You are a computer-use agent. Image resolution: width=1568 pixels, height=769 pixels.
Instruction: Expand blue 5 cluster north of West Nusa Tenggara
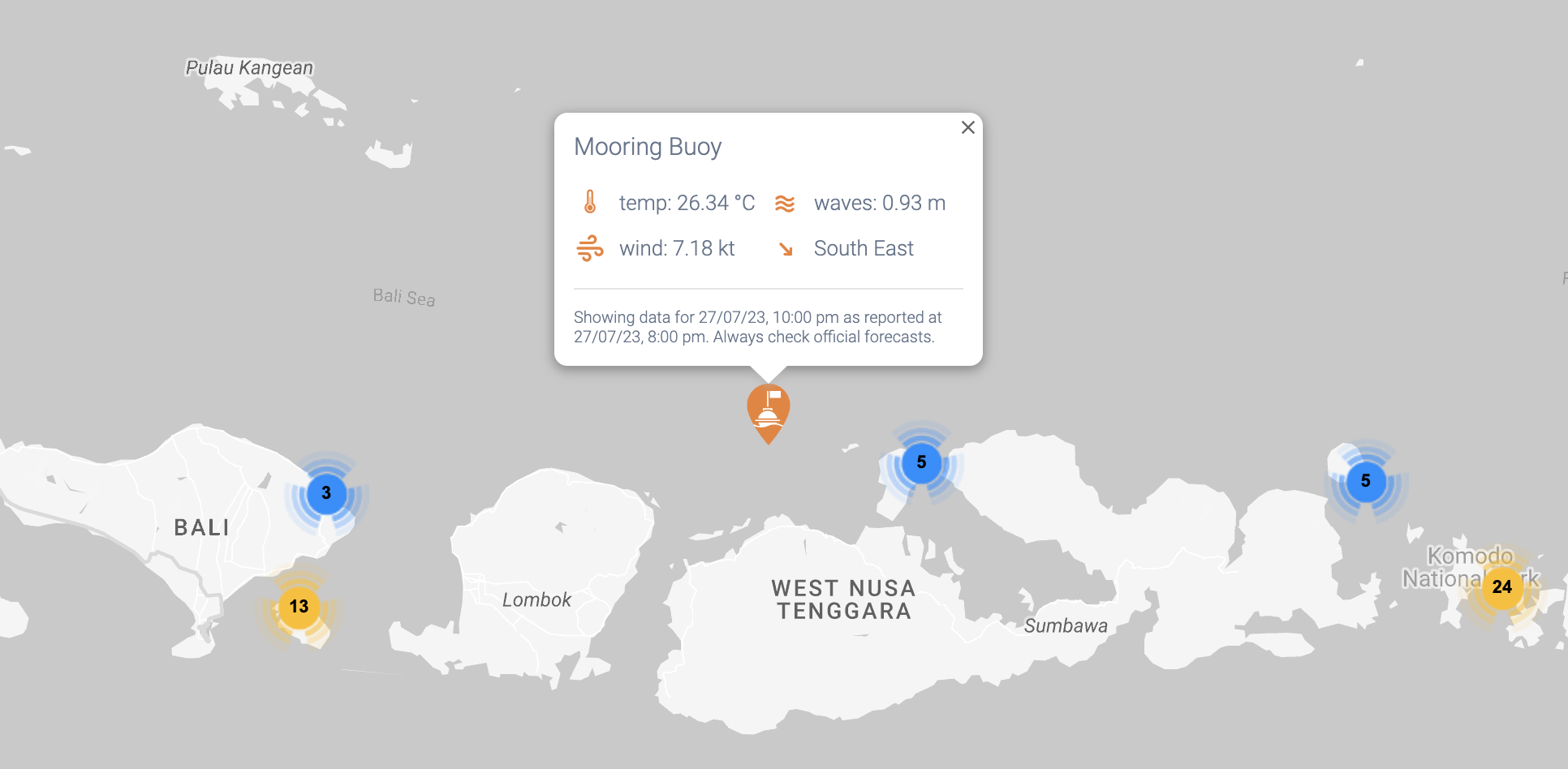(921, 462)
